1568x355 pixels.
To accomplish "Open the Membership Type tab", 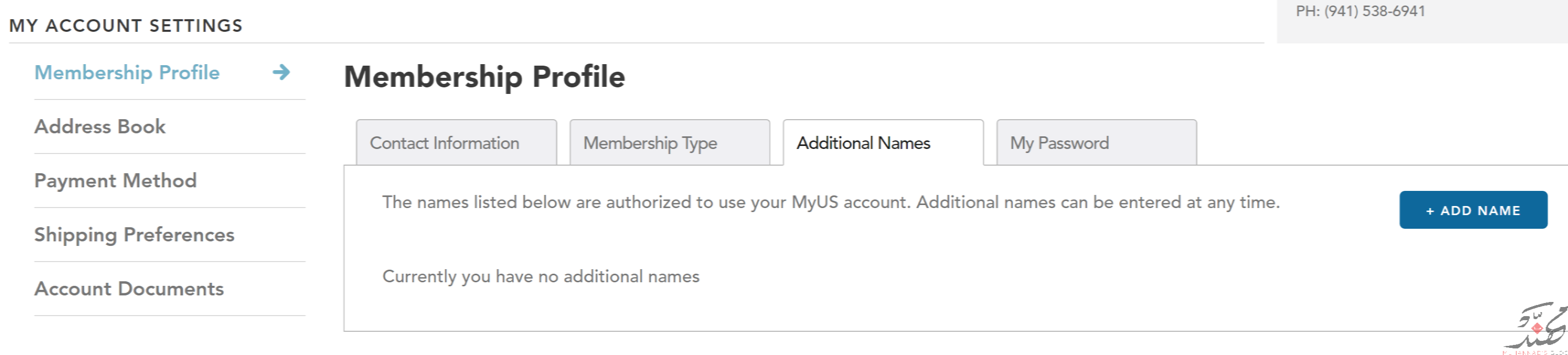I will (x=669, y=143).
